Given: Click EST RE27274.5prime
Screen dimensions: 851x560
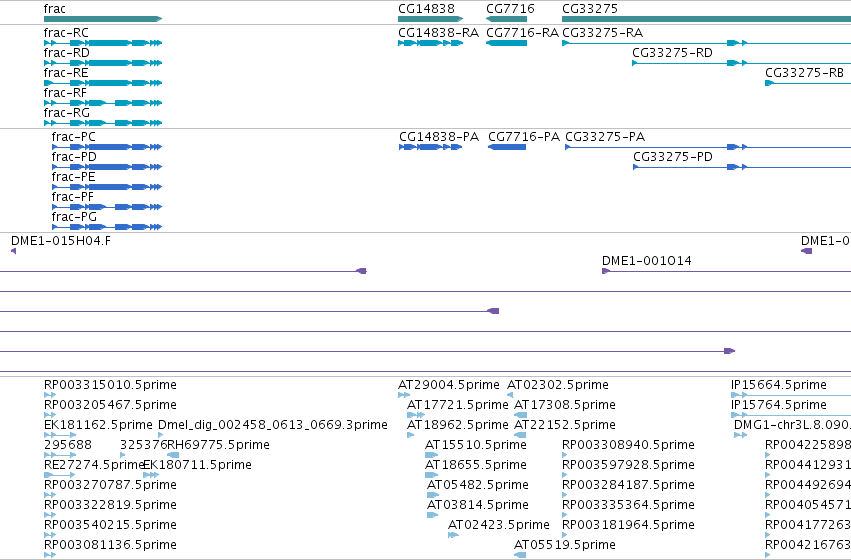Looking at the screenshot, I should (x=60, y=475).
